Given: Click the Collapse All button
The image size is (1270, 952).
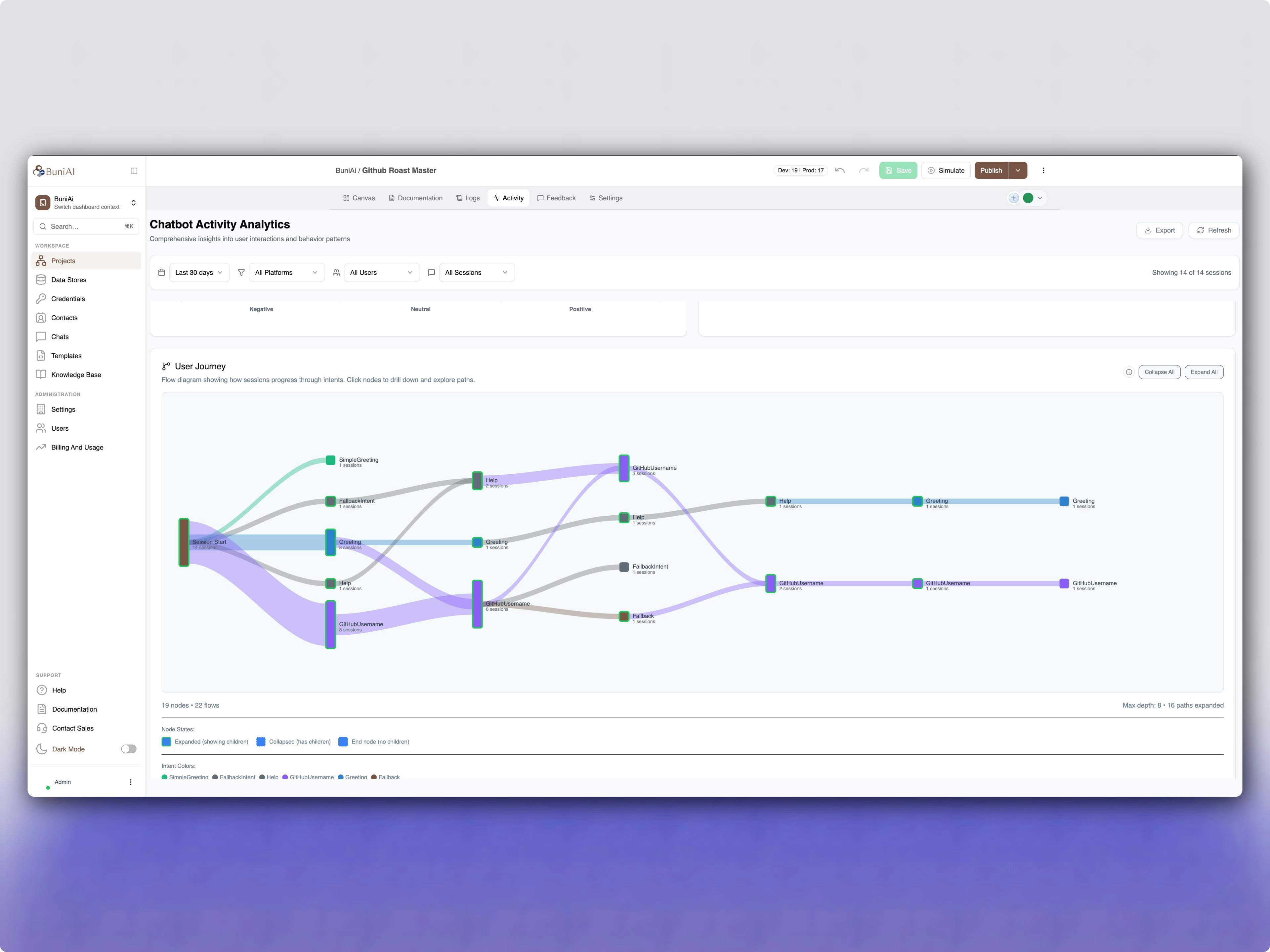Looking at the screenshot, I should [1159, 372].
